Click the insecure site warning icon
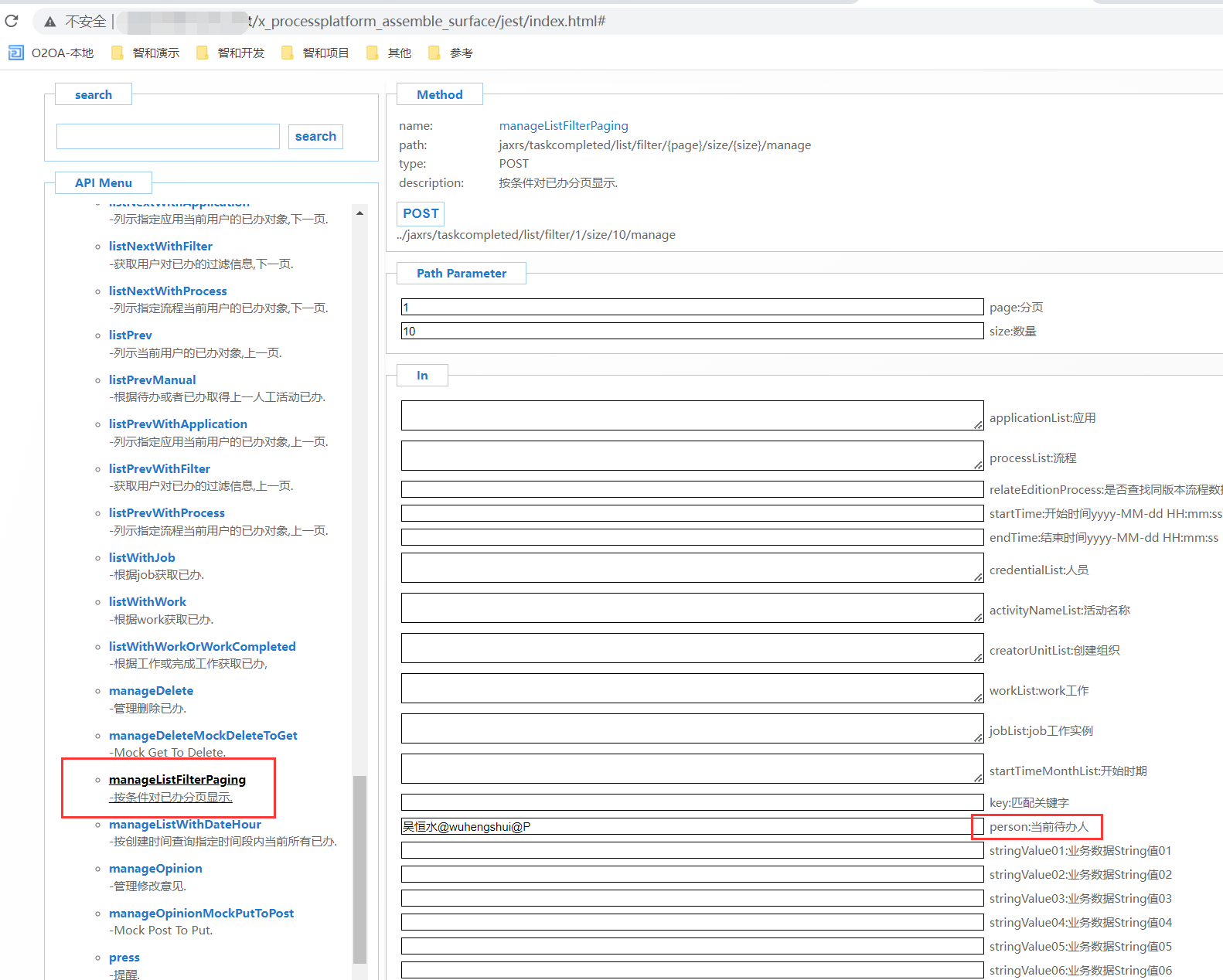Image resolution: width=1223 pixels, height=980 pixels. [50, 22]
